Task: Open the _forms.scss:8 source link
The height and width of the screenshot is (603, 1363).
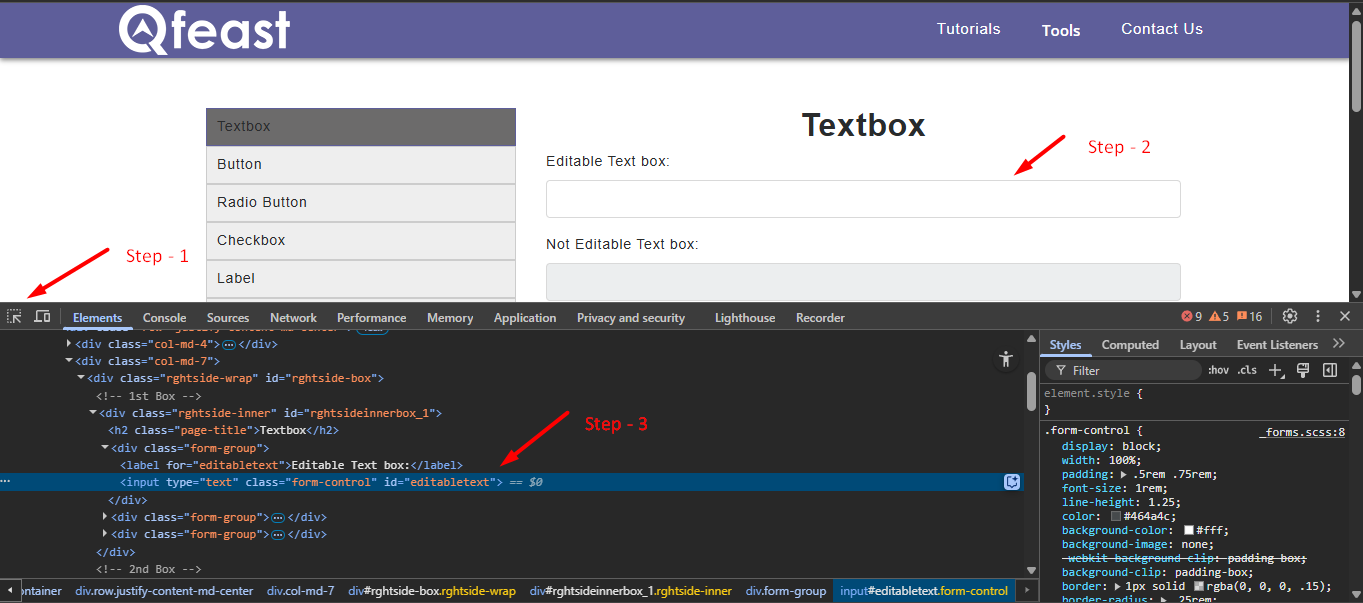Action: pyautogui.click(x=1302, y=432)
